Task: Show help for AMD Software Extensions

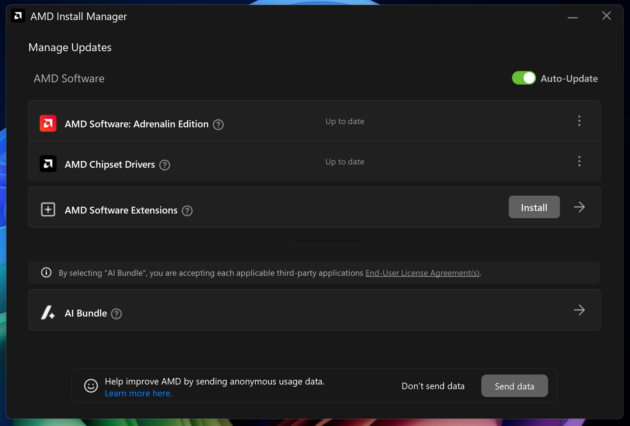Action: (187, 211)
